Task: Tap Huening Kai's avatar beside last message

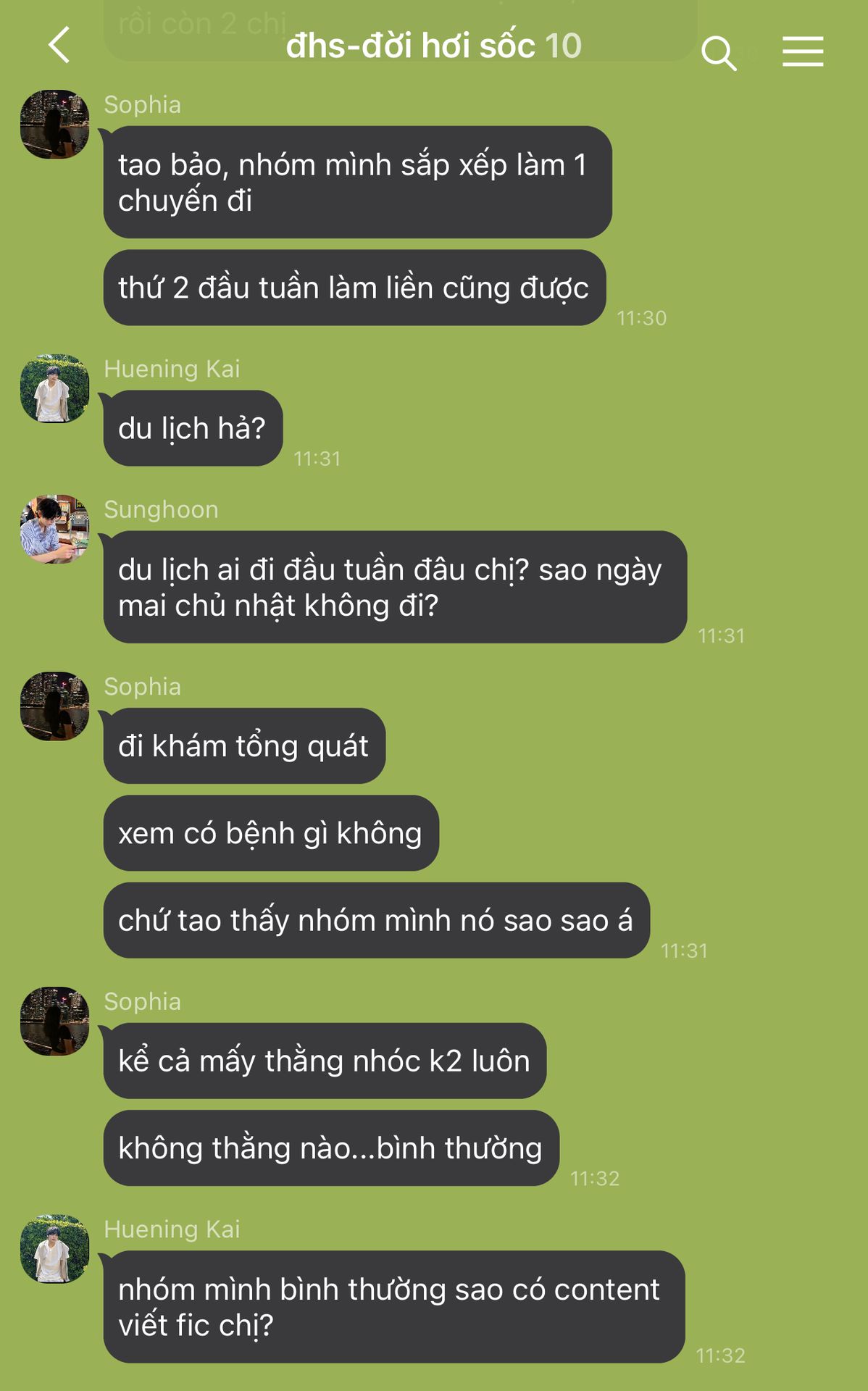Action: tap(54, 1249)
